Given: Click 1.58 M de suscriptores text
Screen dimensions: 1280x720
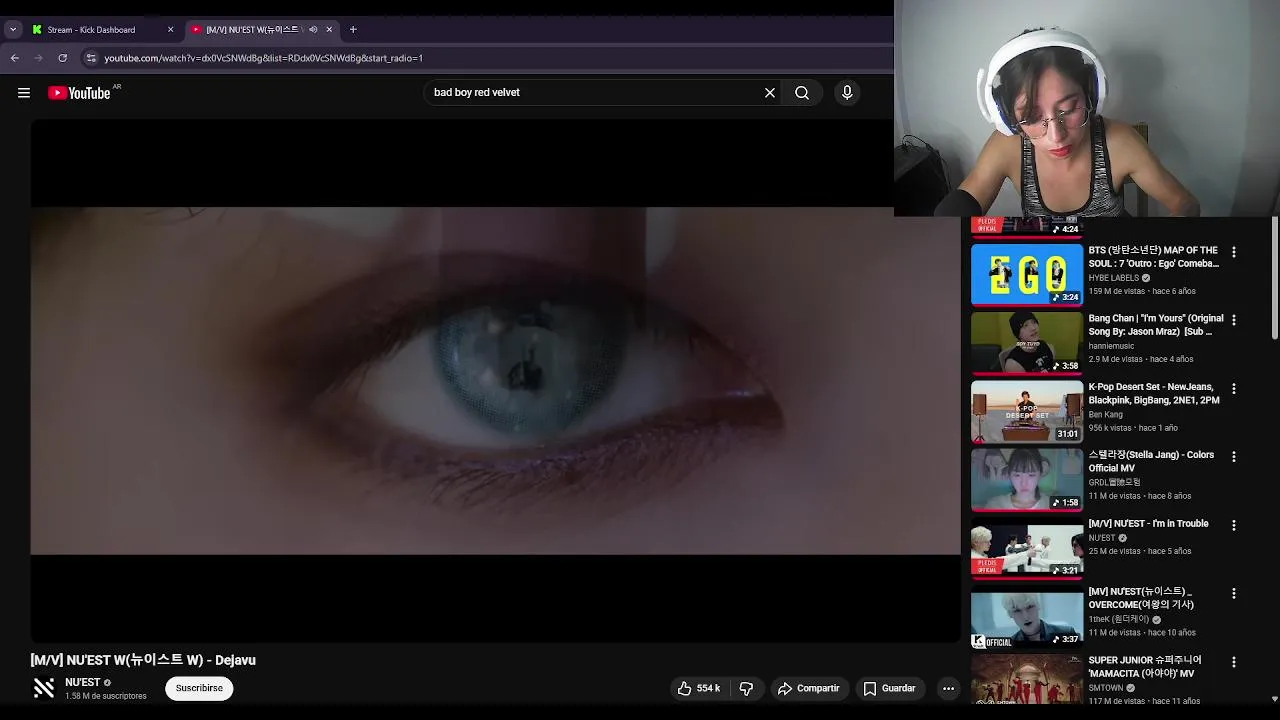Looking at the screenshot, I should point(106,696).
